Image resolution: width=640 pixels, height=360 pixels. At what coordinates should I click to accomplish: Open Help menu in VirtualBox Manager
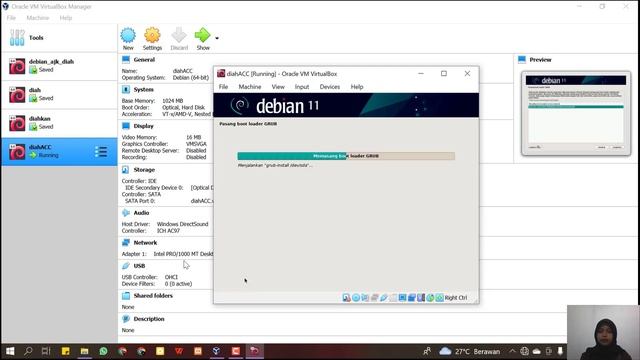click(x=66, y=18)
